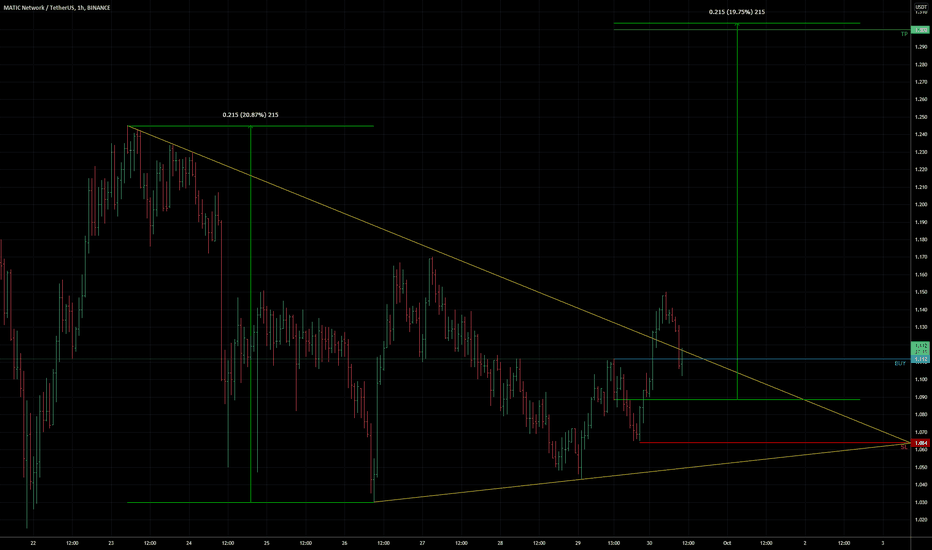Select the SL text label near triangle apex

point(903,447)
